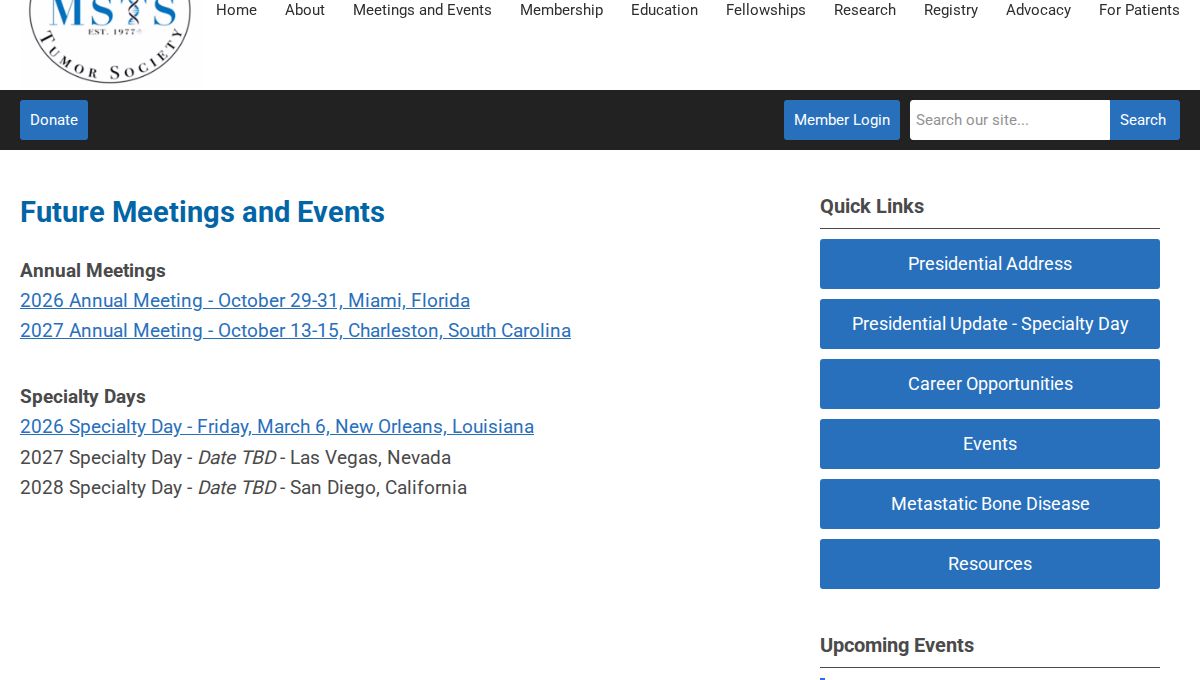Open the 2026 Annual Meeting Miami link

tap(245, 301)
